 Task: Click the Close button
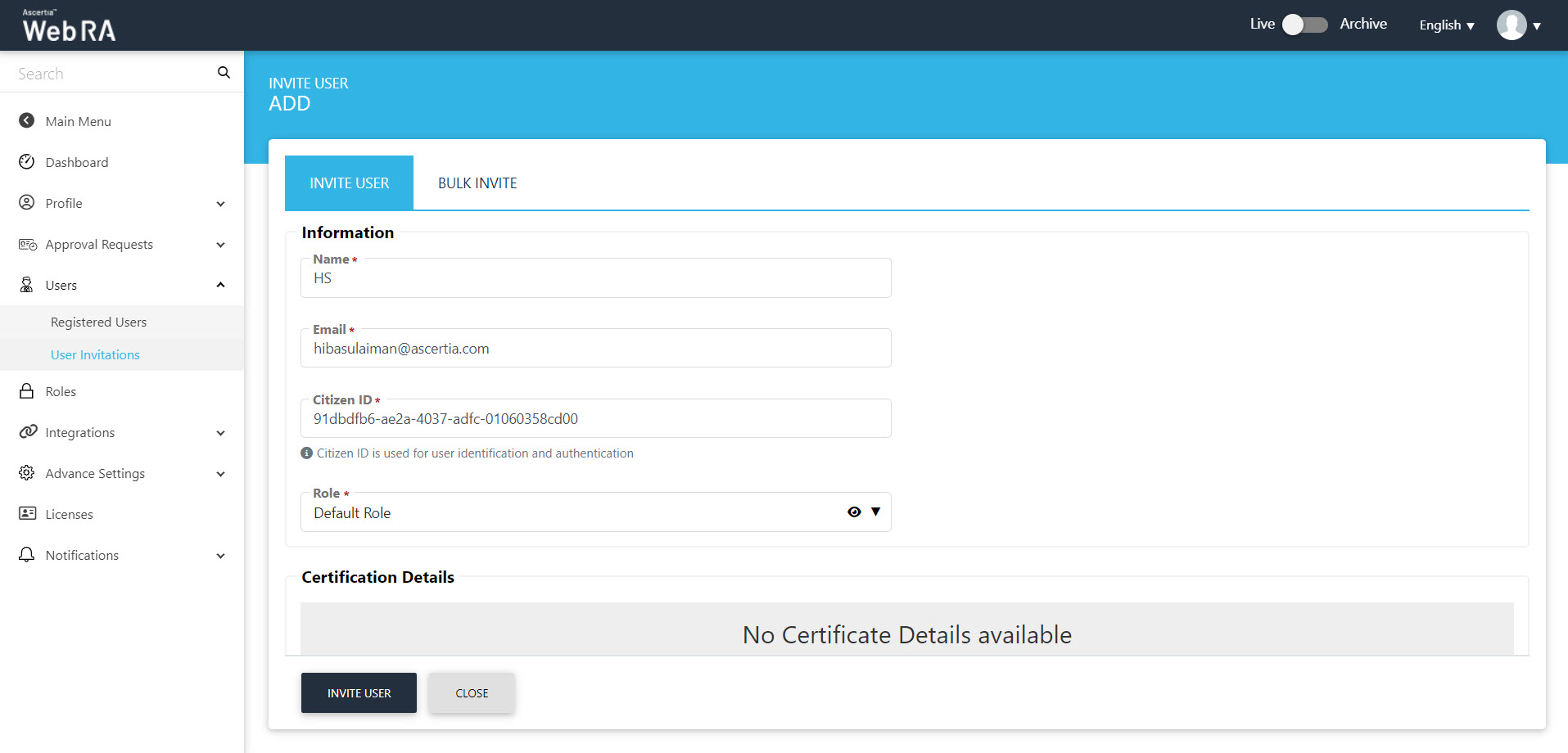(x=472, y=693)
